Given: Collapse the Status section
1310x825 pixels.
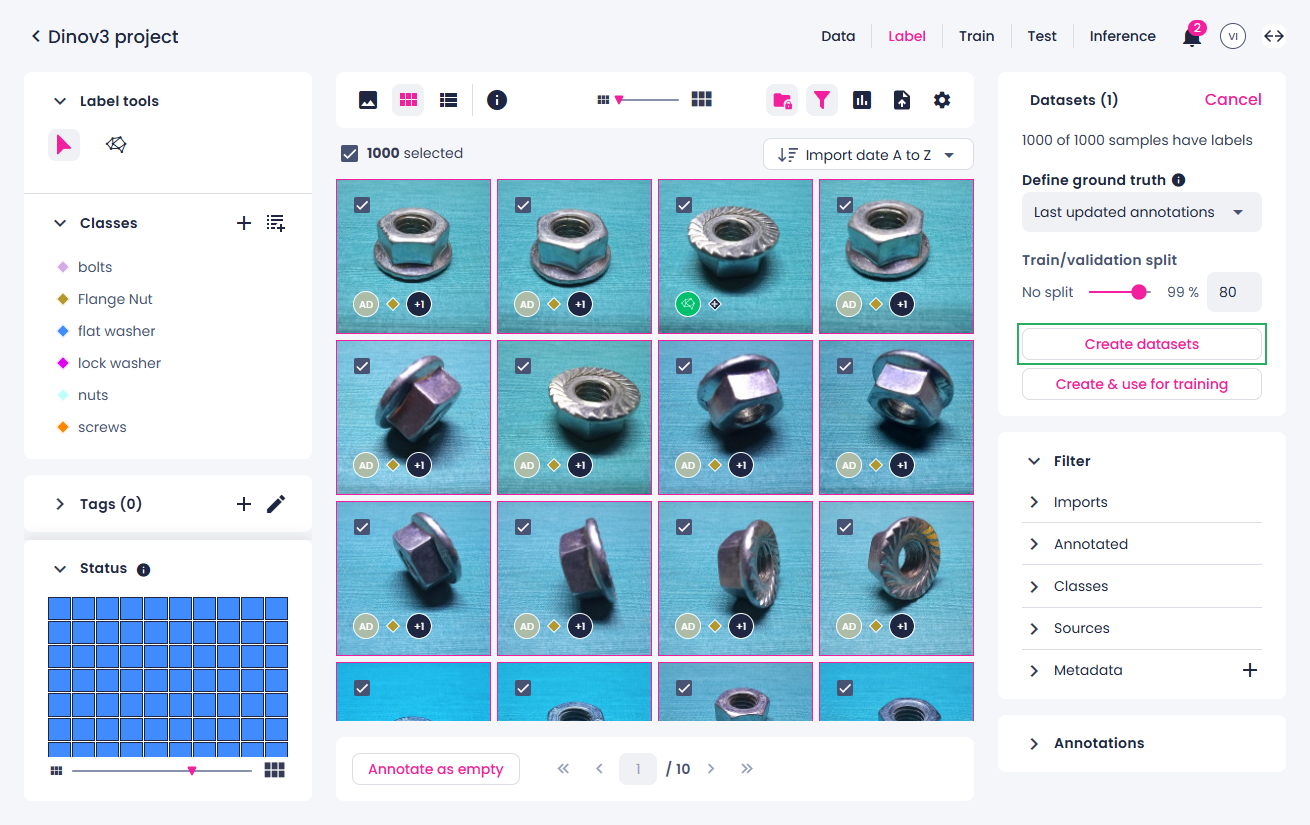Looking at the screenshot, I should (x=60, y=568).
